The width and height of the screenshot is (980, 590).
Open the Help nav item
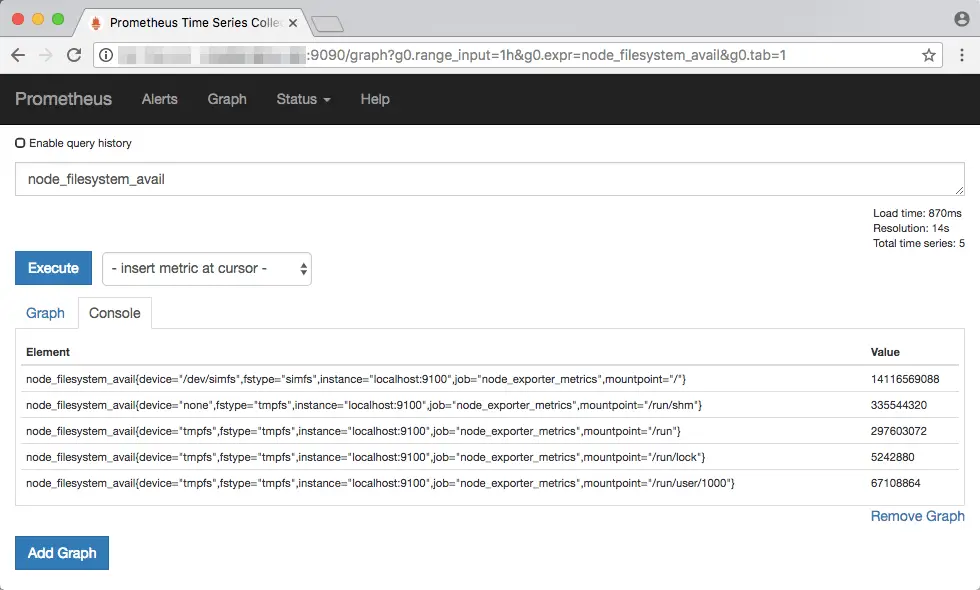pos(375,99)
